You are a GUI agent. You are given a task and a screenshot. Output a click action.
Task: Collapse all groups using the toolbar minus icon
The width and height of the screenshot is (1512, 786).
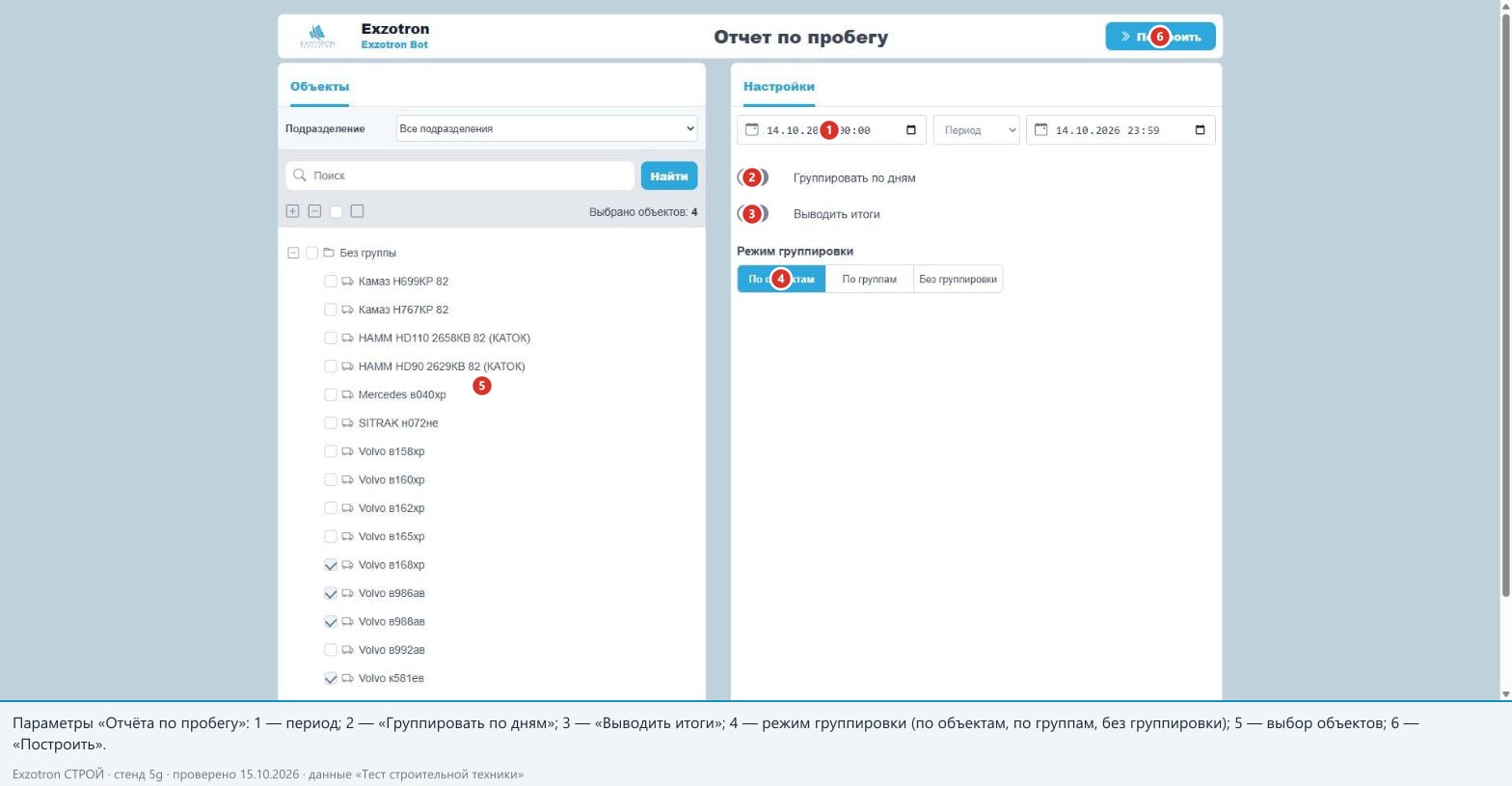[x=314, y=211]
